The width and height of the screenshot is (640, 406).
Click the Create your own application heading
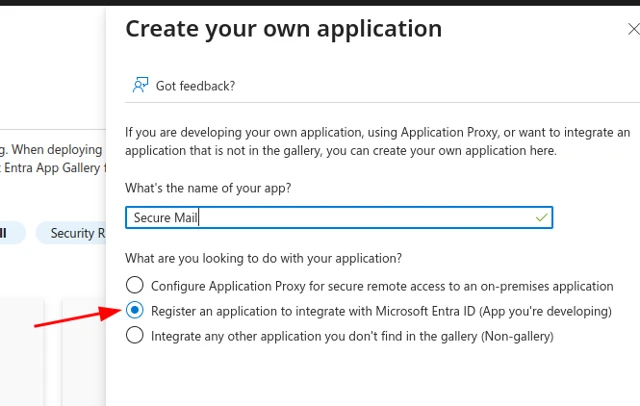click(x=283, y=29)
